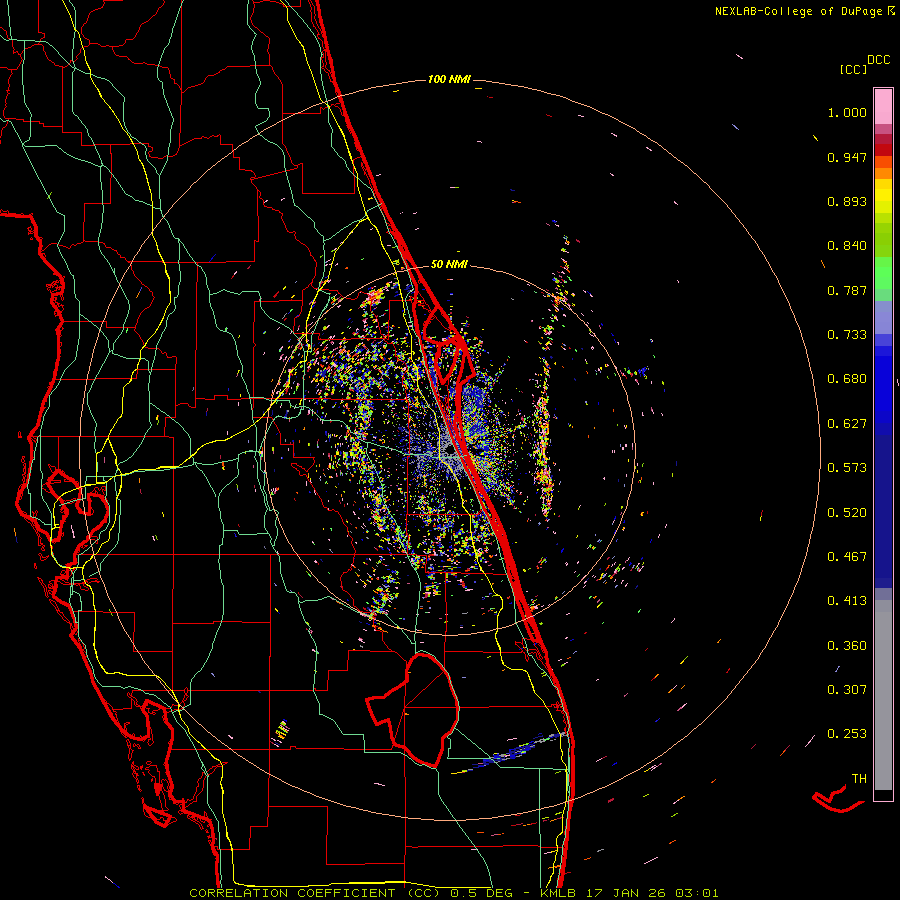The width and height of the screenshot is (900, 900).
Task: Click the "50 NMI" range ring label
Action: pyautogui.click(x=449, y=265)
